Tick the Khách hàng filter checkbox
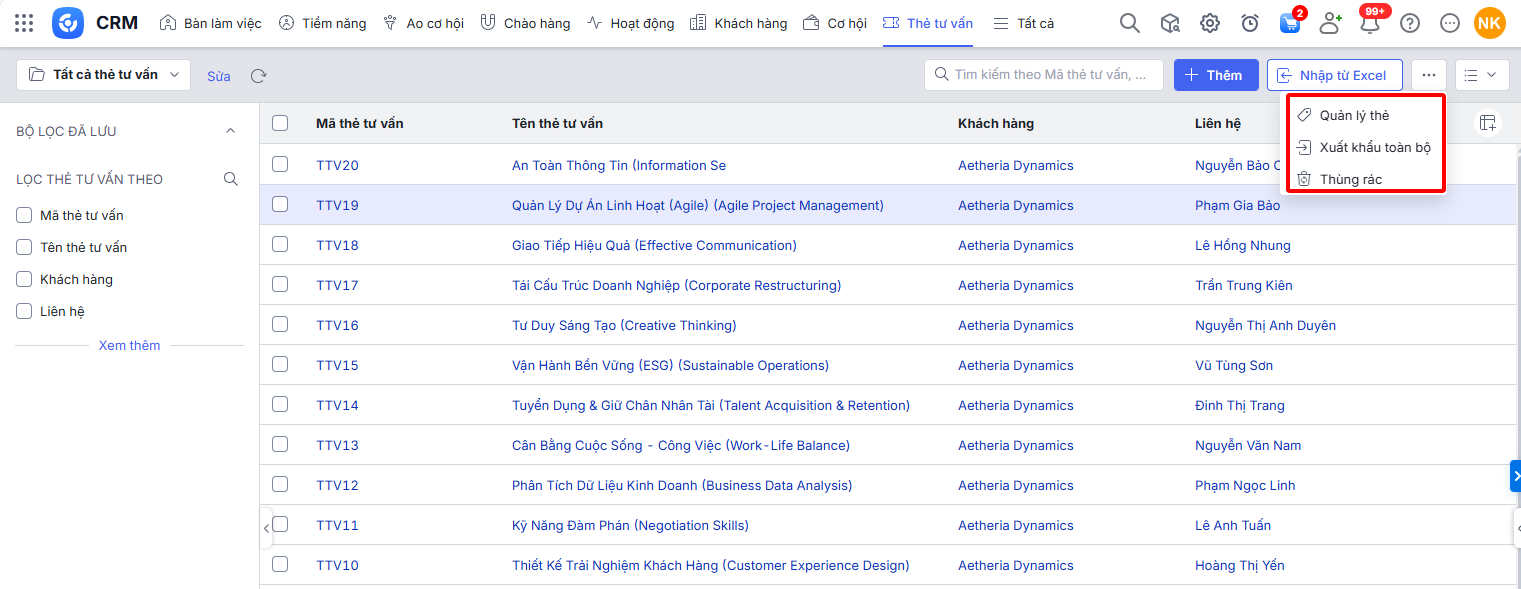The width and height of the screenshot is (1521, 589). [25, 279]
